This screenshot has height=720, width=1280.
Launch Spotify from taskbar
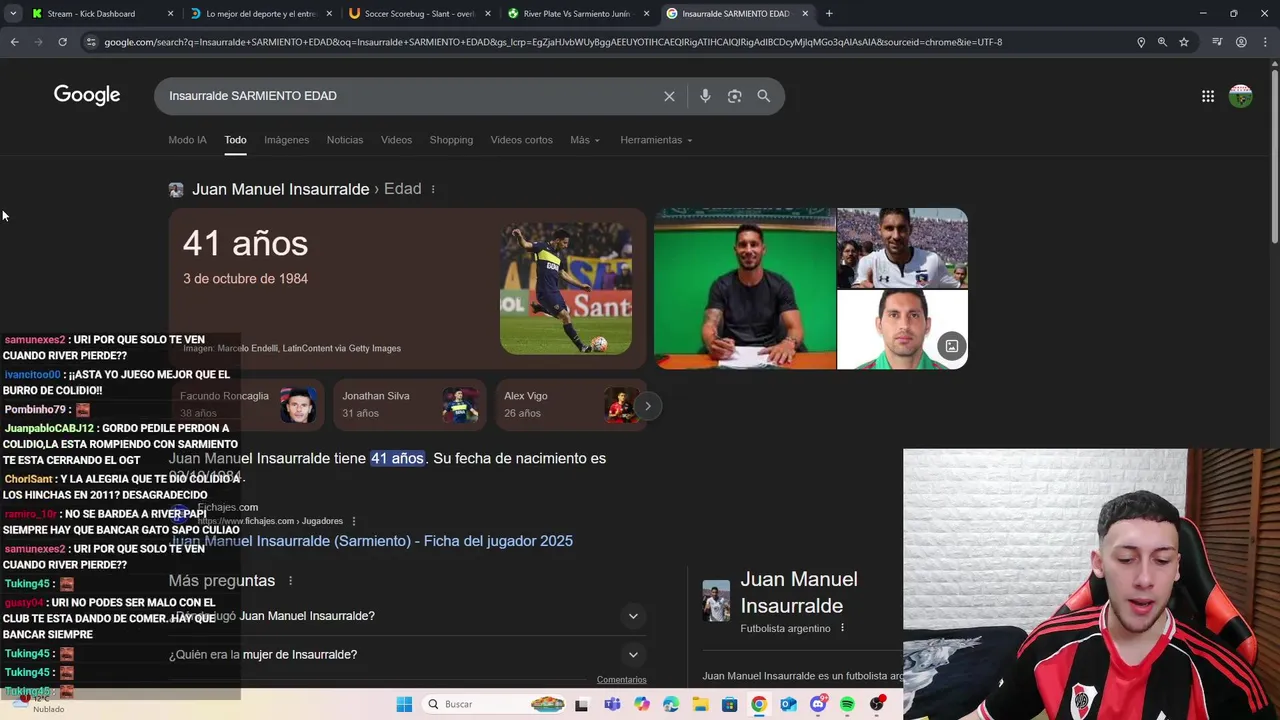point(847,704)
